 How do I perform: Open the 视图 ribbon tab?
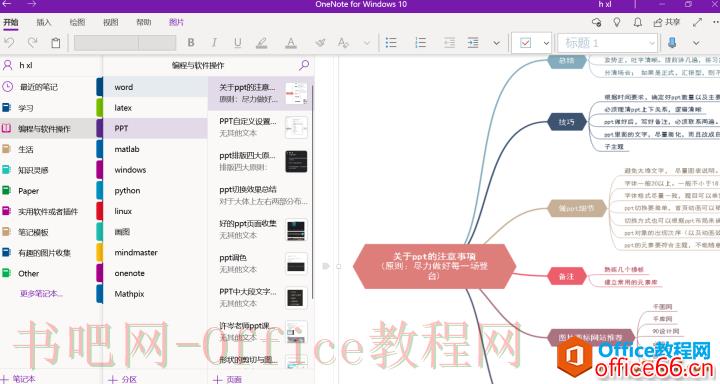coord(111,22)
